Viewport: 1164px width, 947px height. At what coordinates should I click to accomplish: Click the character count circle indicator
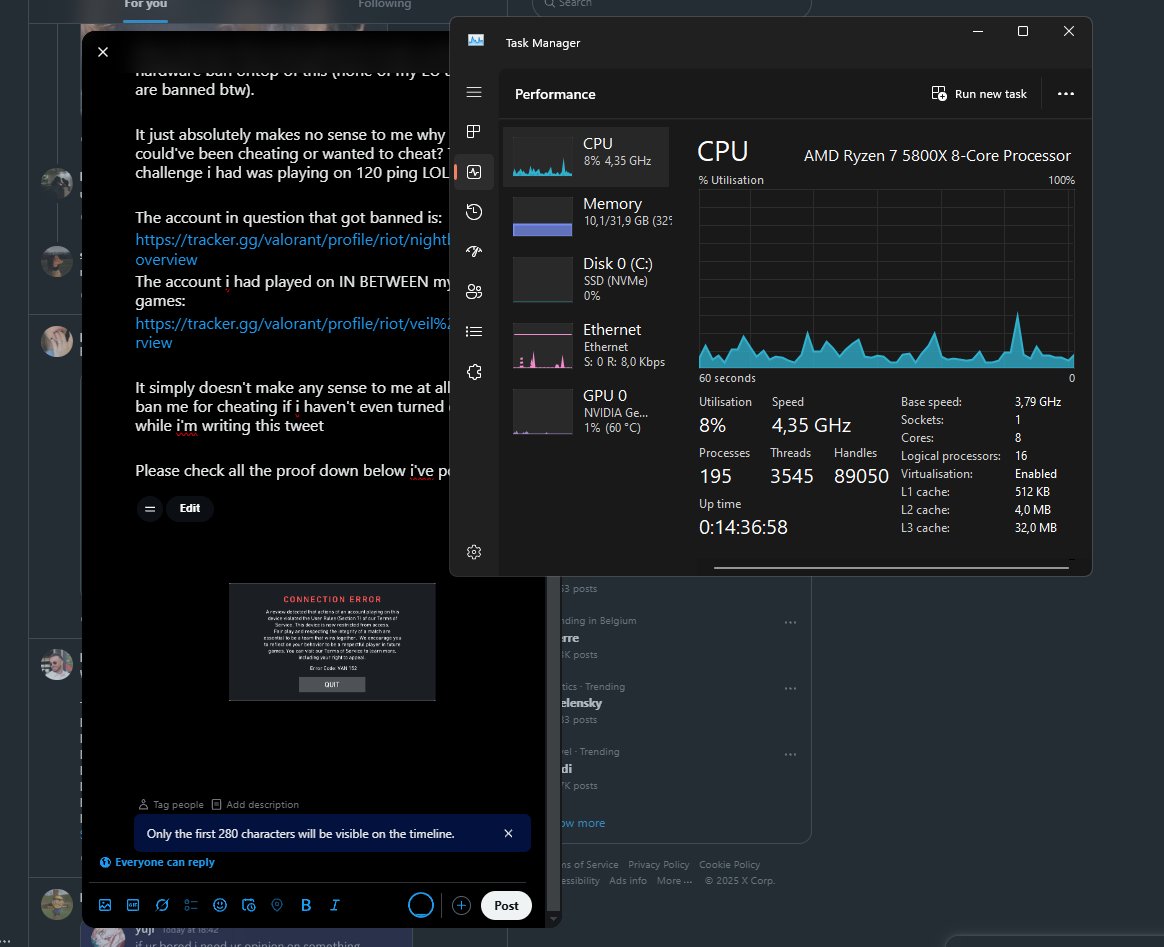click(421, 905)
